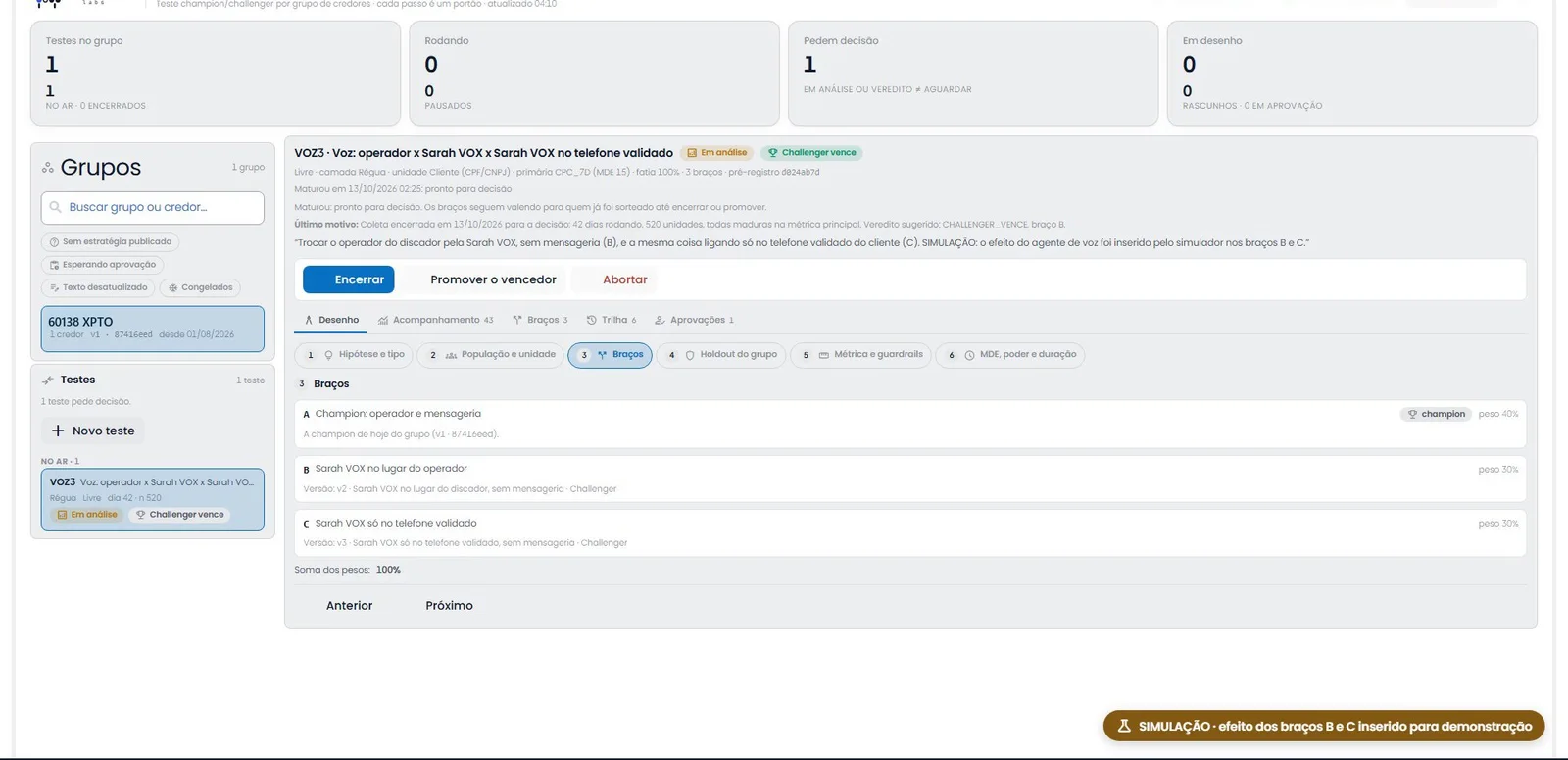
Task: Click the Grupos heading icon
Action: tap(47, 168)
